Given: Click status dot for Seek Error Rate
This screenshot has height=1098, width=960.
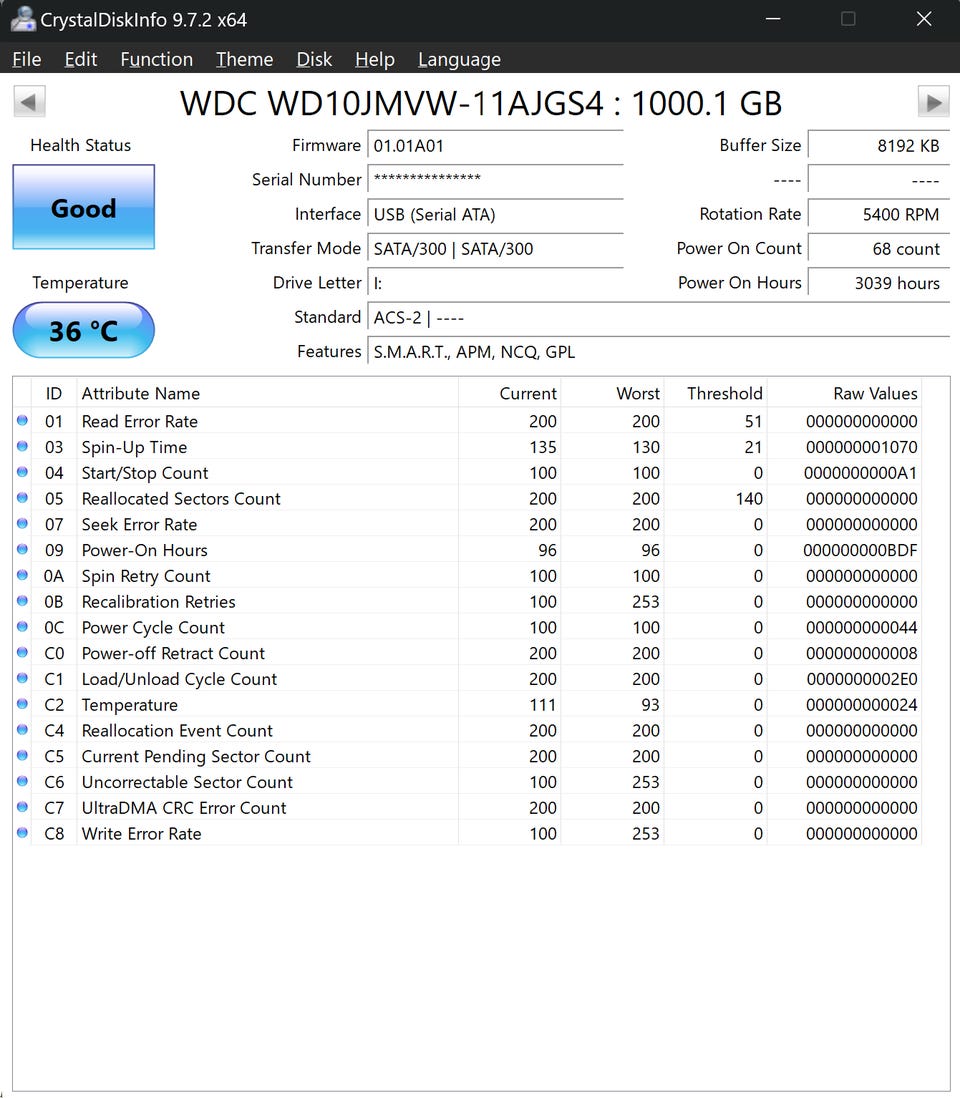Looking at the screenshot, I should 22,524.
